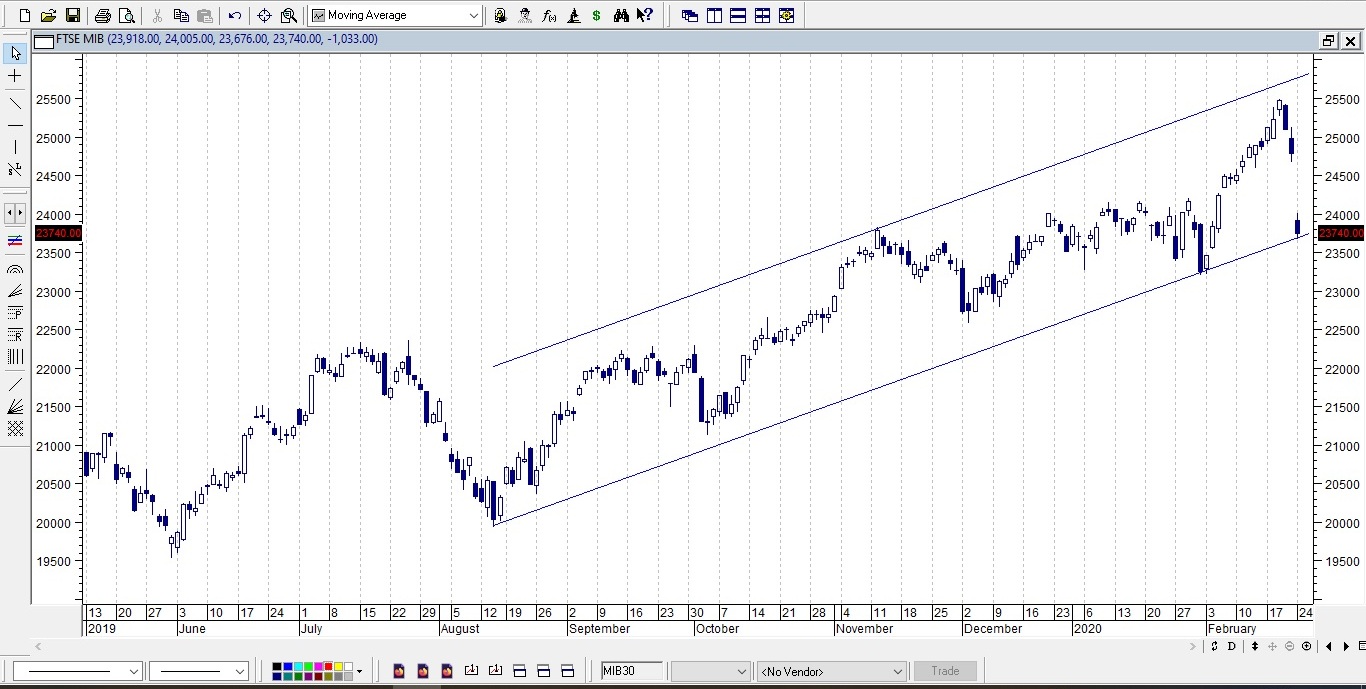Select the vertical line tool
Screen dimensions: 1366x689
(15, 147)
